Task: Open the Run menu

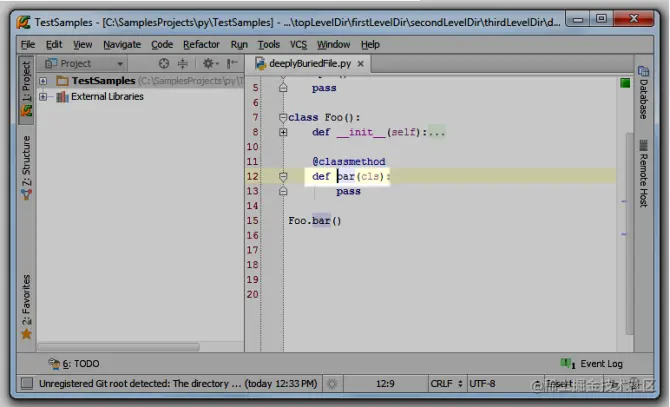Action: [x=239, y=44]
